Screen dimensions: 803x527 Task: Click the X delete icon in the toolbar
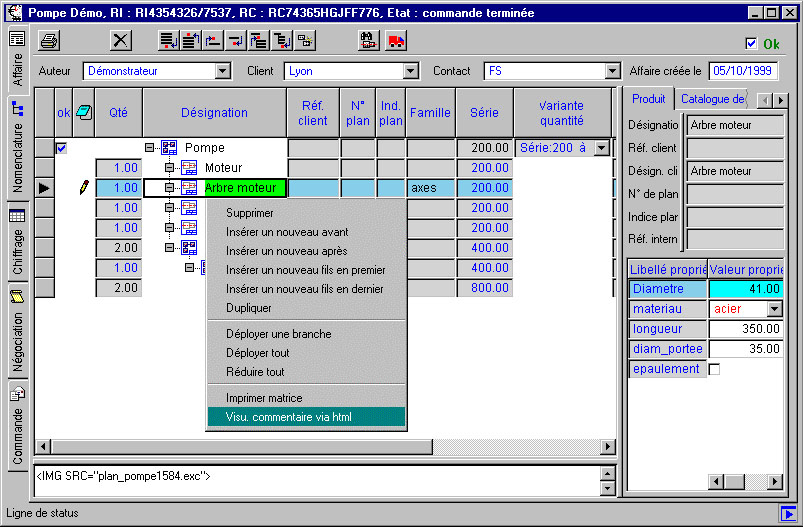(x=121, y=40)
